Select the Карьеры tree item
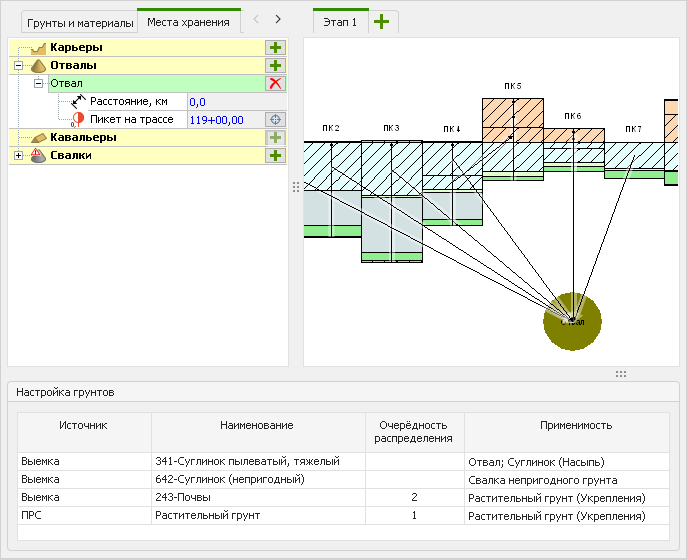The width and height of the screenshot is (687, 559). pos(76,47)
